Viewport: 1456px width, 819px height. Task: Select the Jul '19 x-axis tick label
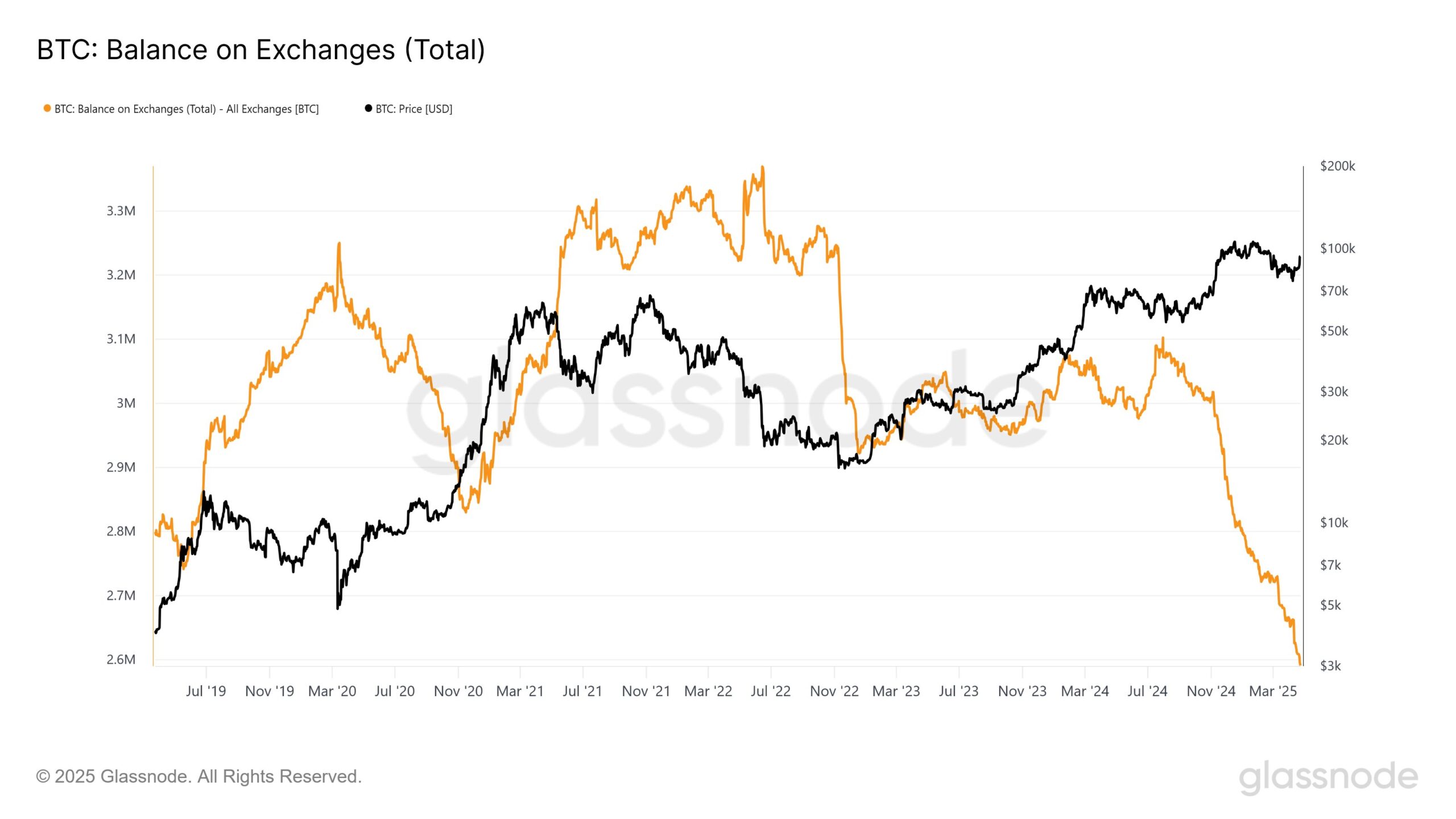pyautogui.click(x=206, y=692)
